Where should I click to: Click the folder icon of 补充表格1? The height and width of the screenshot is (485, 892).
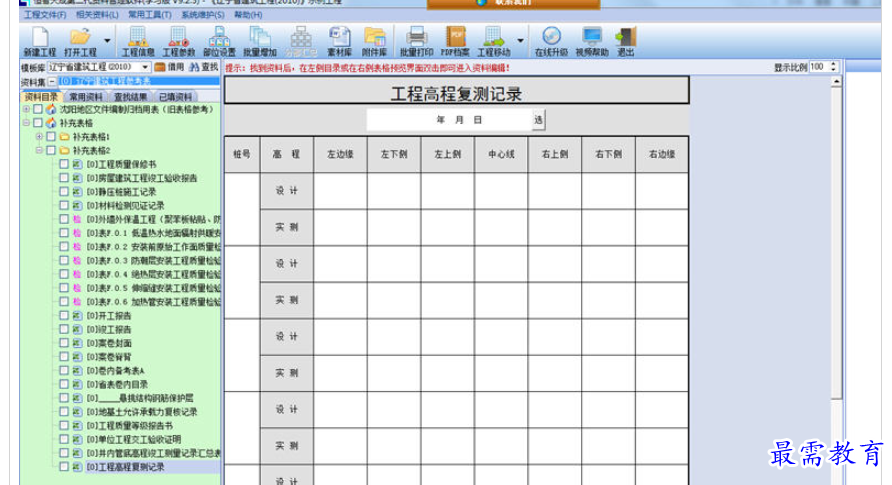point(65,136)
